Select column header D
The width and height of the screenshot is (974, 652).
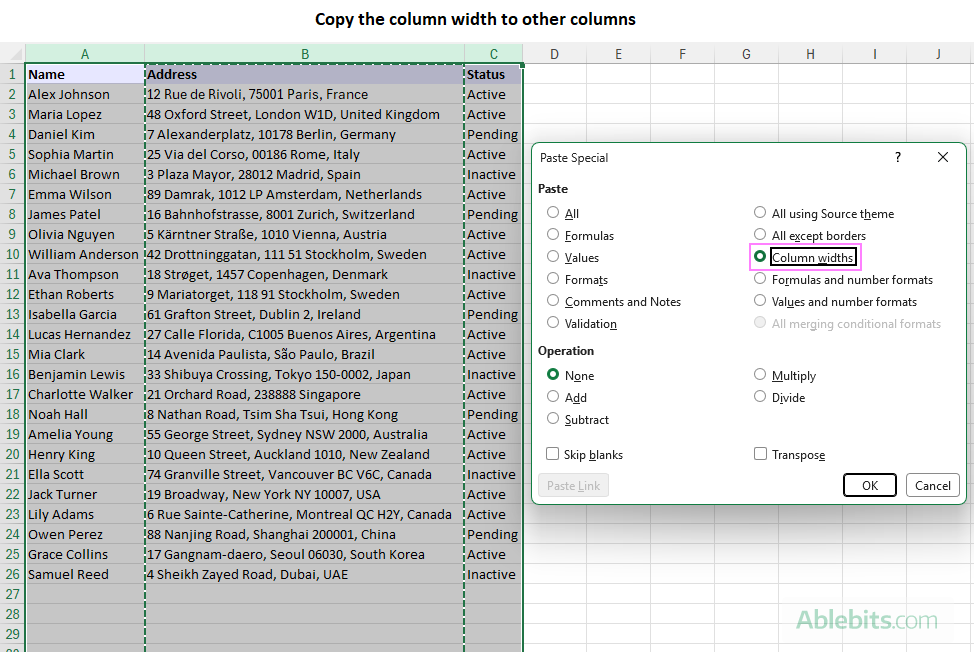pos(554,54)
